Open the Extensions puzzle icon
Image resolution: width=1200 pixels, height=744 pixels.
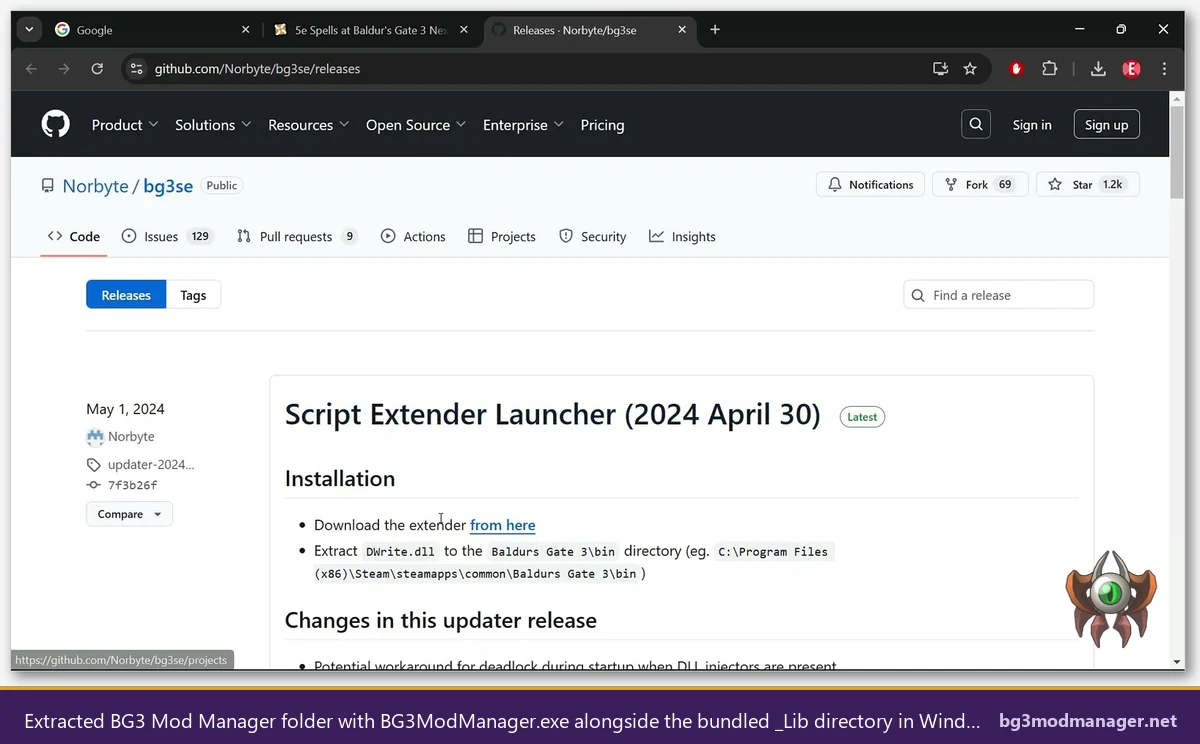coord(1049,69)
